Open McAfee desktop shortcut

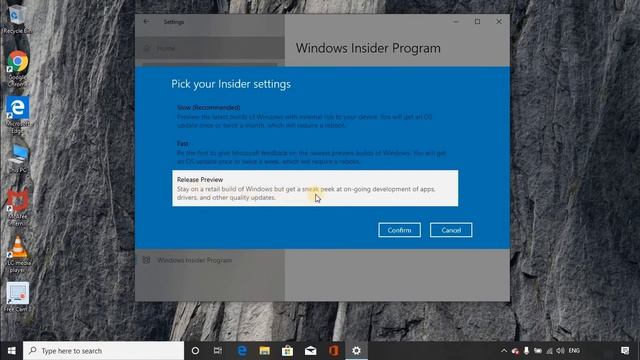(x=17, y=207)
